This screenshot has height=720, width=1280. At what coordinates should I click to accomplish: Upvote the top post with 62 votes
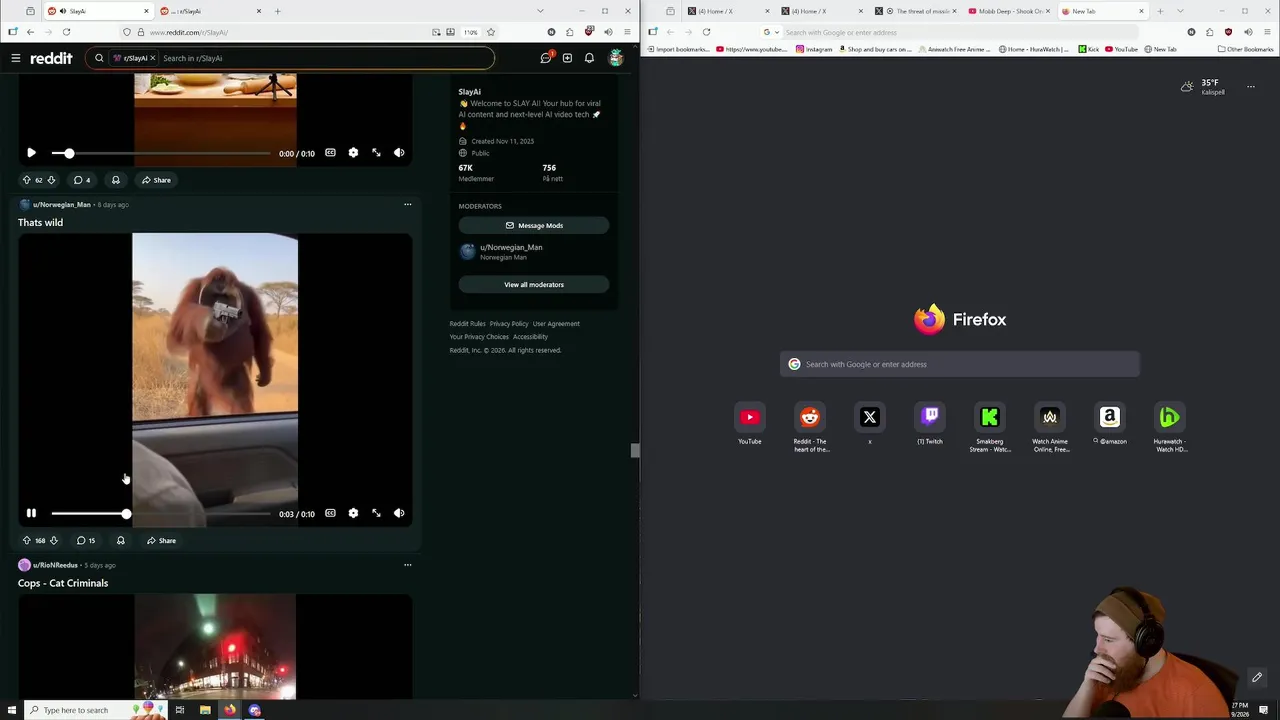tap(27, 180)
